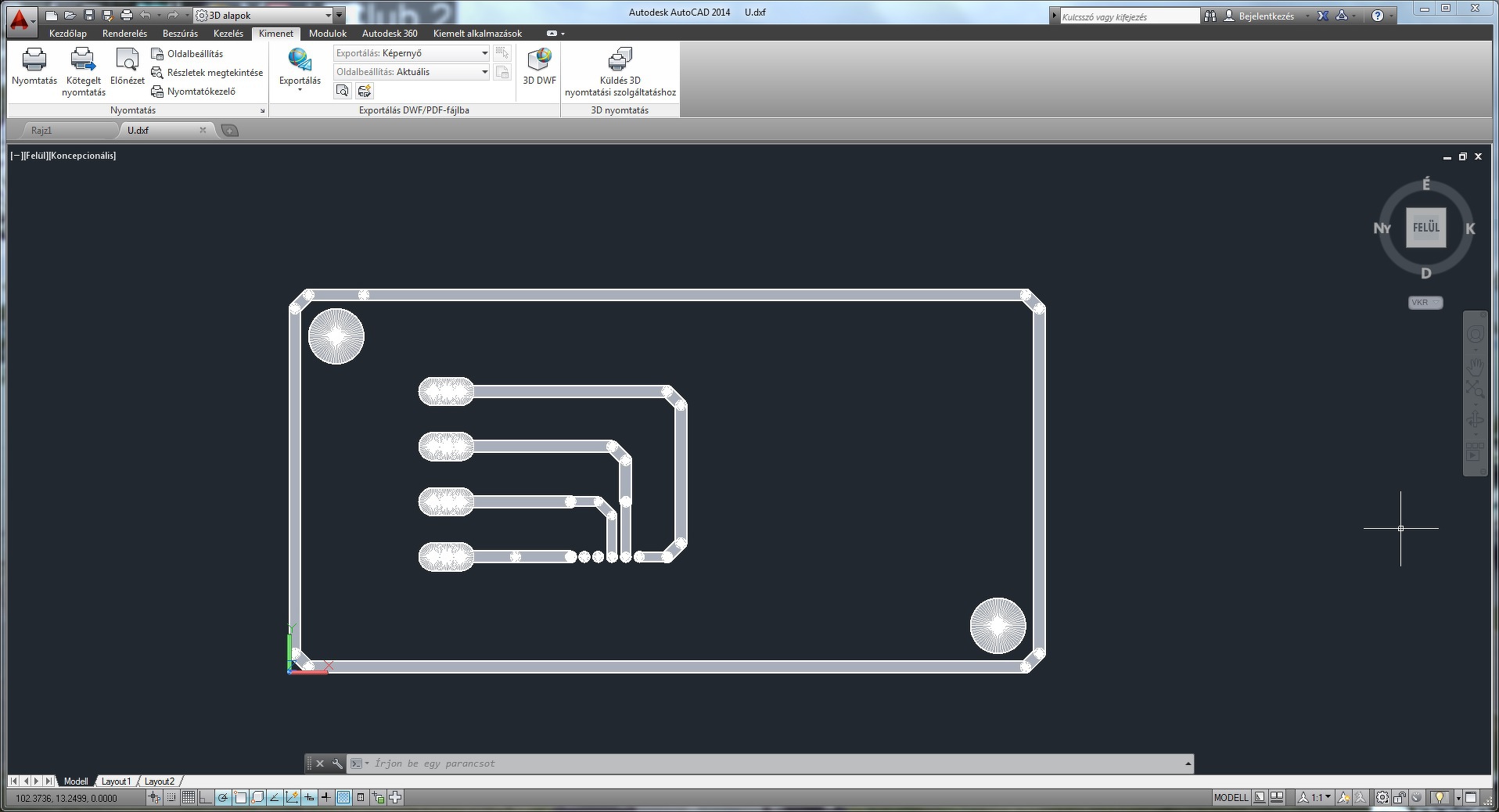Click the export options icon with lightning bolt
This screenshot has width=1499, height=812.
click(364, 91)
